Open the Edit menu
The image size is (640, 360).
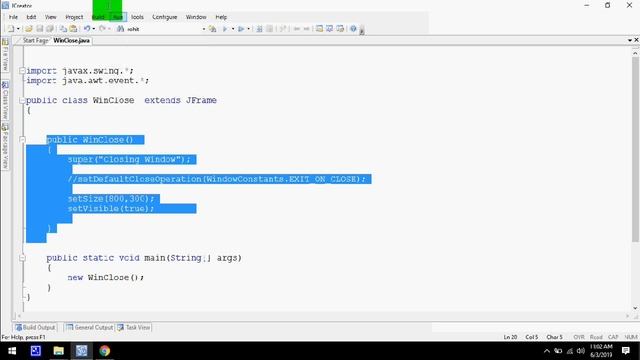coord(31,17)
